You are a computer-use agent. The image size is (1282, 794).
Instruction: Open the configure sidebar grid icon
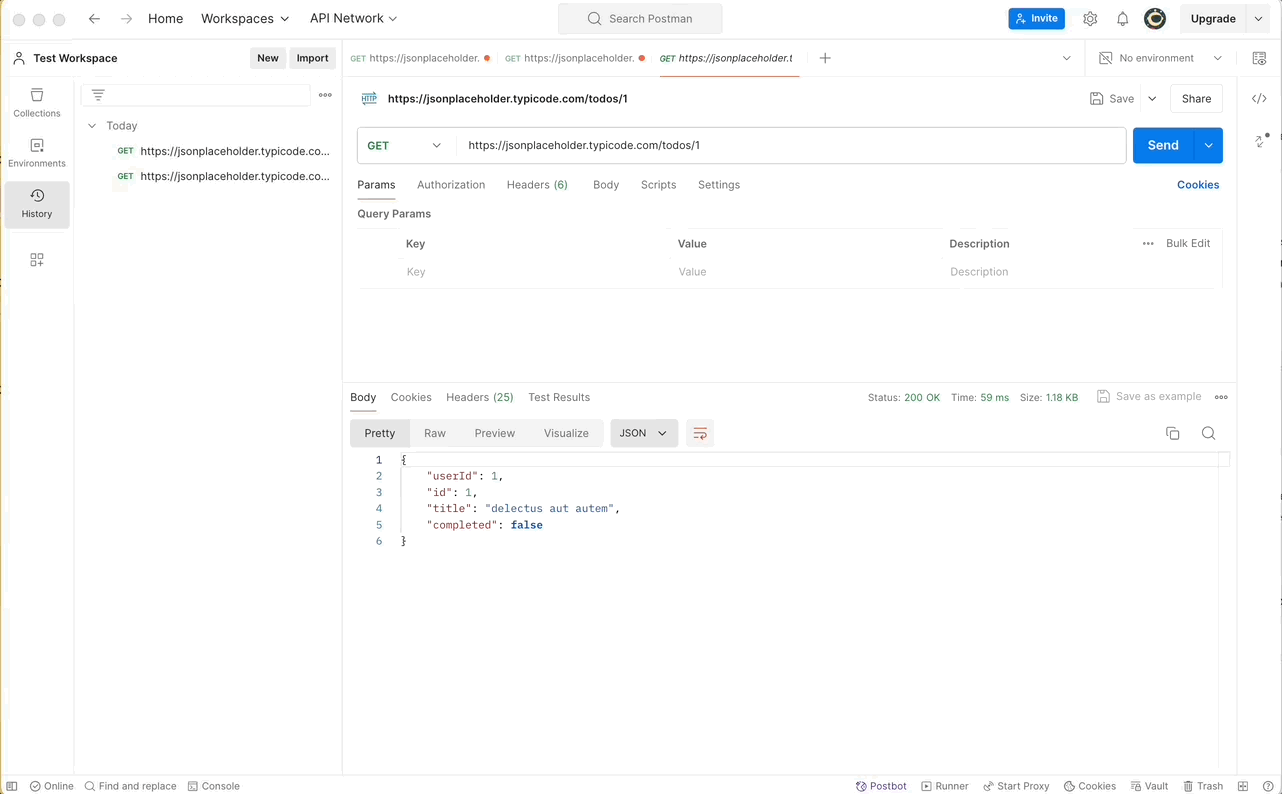click(37, 260)
